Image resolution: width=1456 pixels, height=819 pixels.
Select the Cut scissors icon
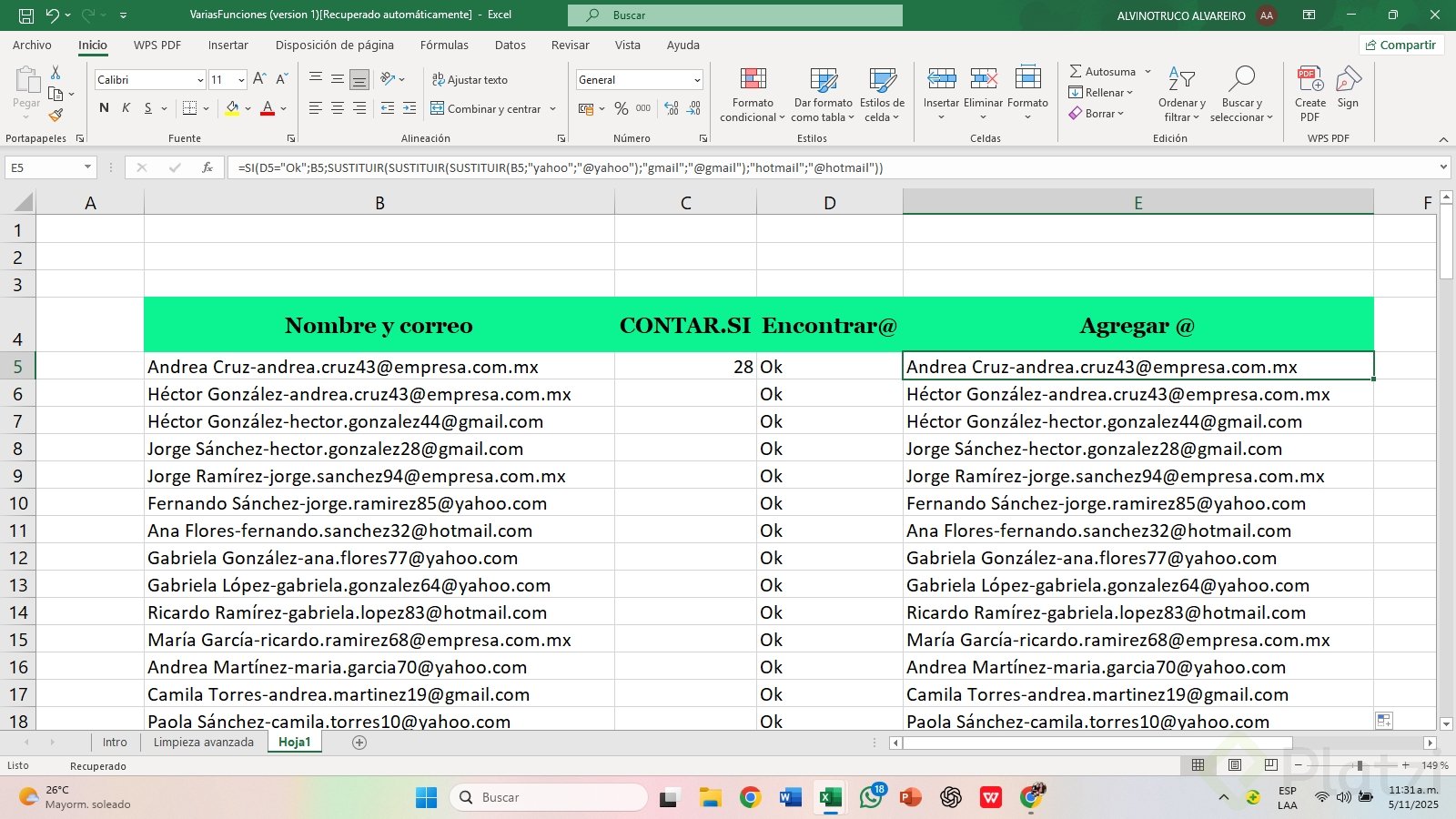56,72
